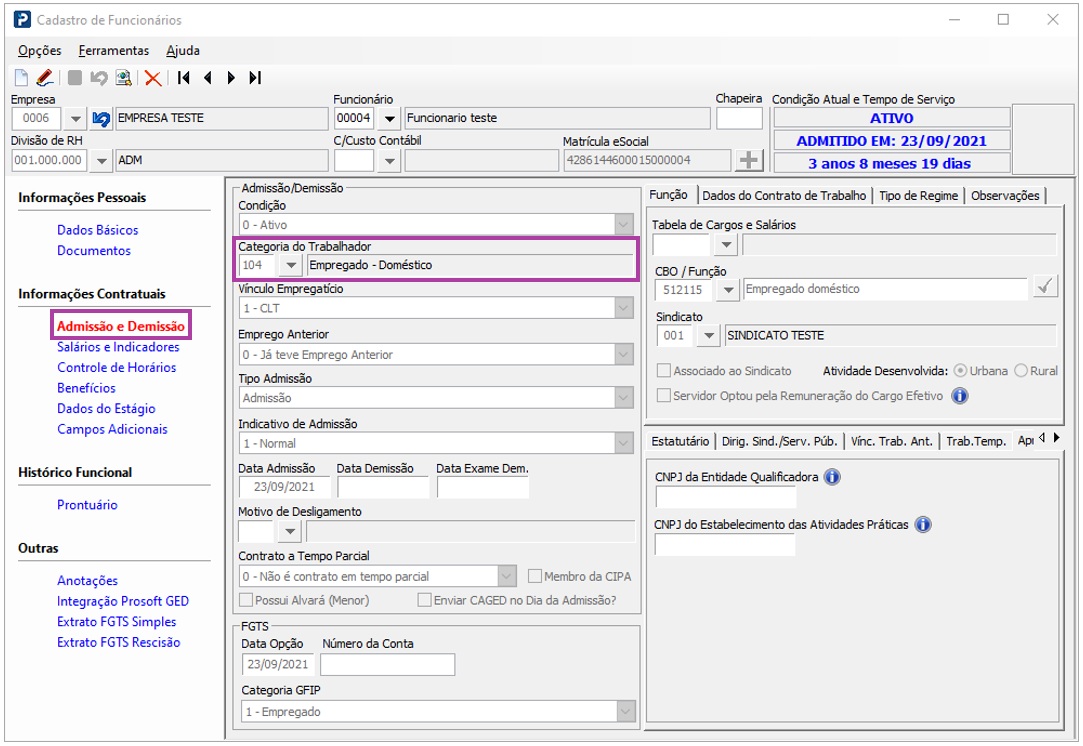
Task: Open Salários e Indicadores link
Action: pyautogui.click(x=118, y=347)
